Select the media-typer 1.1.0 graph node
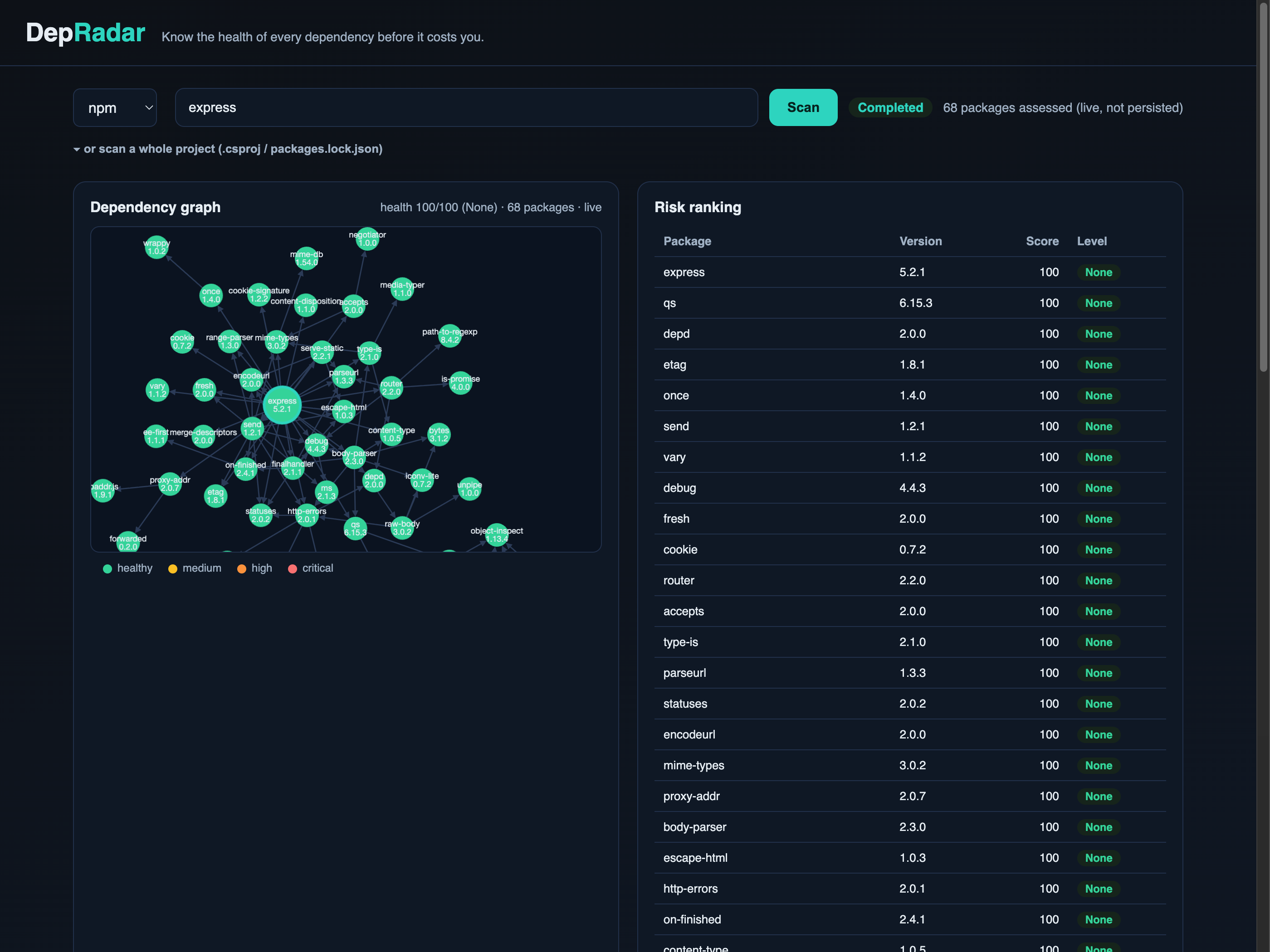 pyautogui.click(x=402, y=289)
